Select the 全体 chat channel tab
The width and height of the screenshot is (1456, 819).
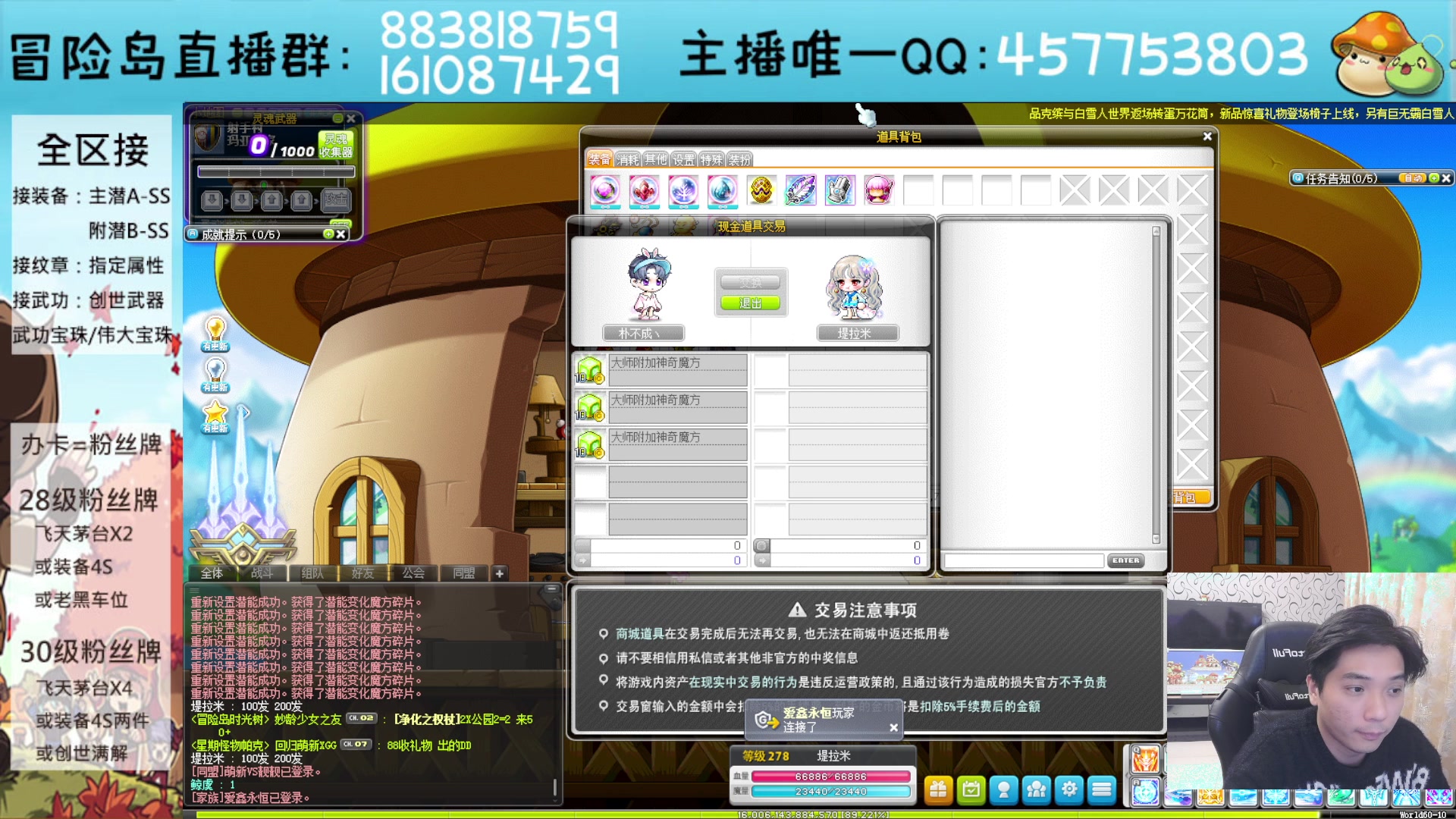coord(212,573)
